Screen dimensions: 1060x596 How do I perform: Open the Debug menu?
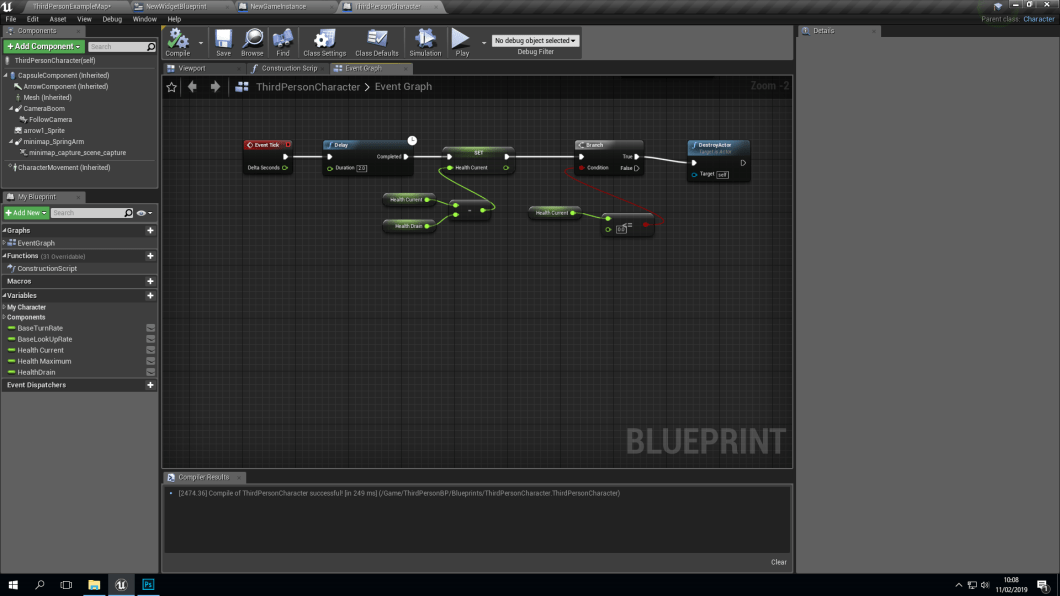(x=112, y=19)
